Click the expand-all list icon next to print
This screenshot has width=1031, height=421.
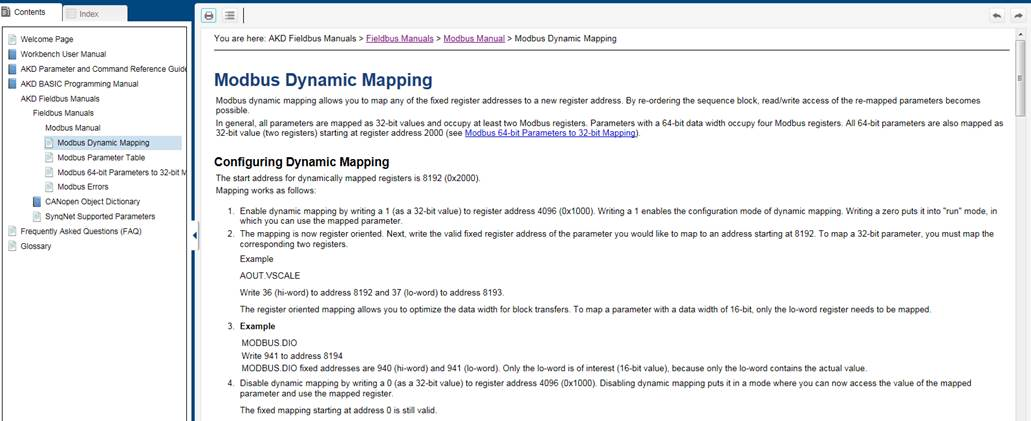(x=229, y=15)
